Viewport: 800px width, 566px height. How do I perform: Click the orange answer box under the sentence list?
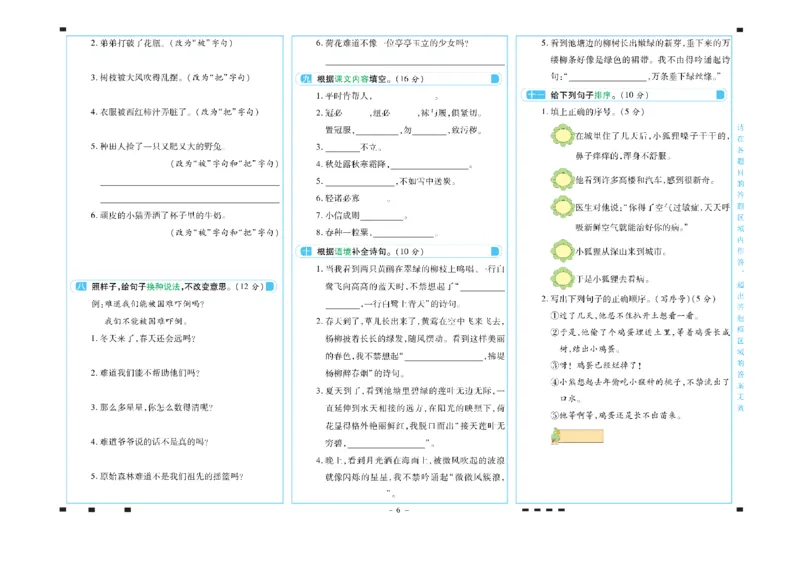(582, 436)
